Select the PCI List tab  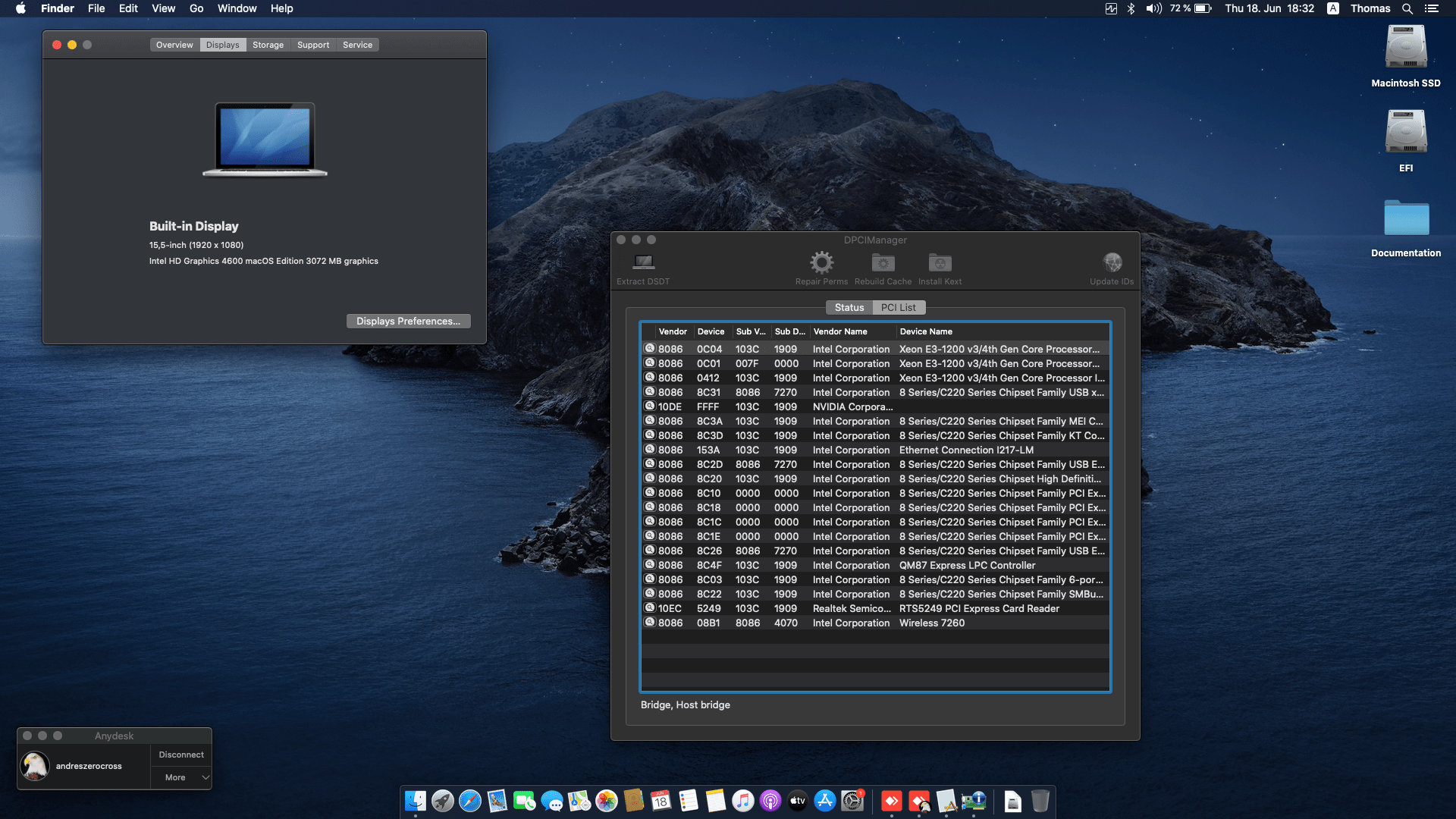(x=899, y=307)
